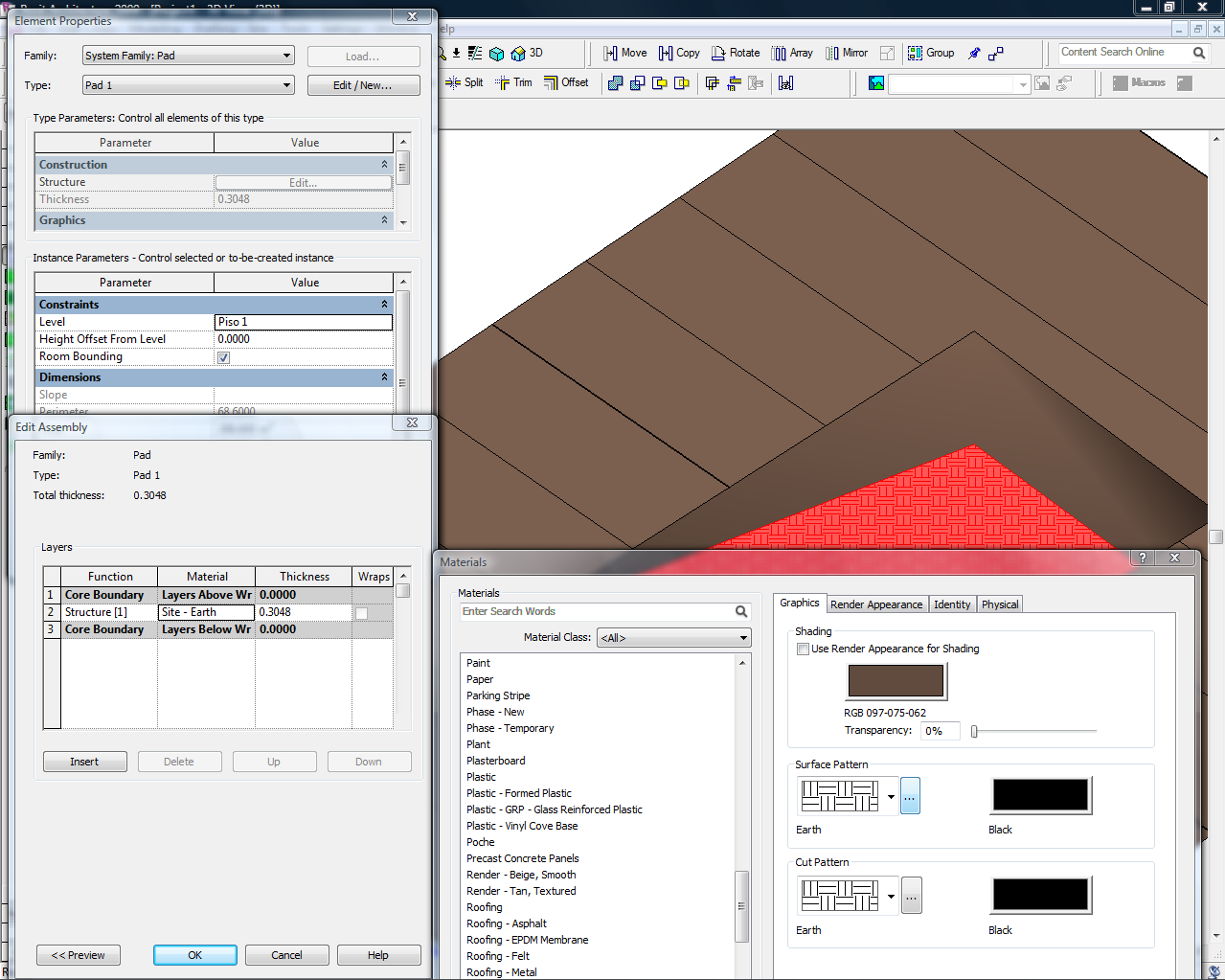
Task: Open the Material Class dropdown
Action: 673,638
